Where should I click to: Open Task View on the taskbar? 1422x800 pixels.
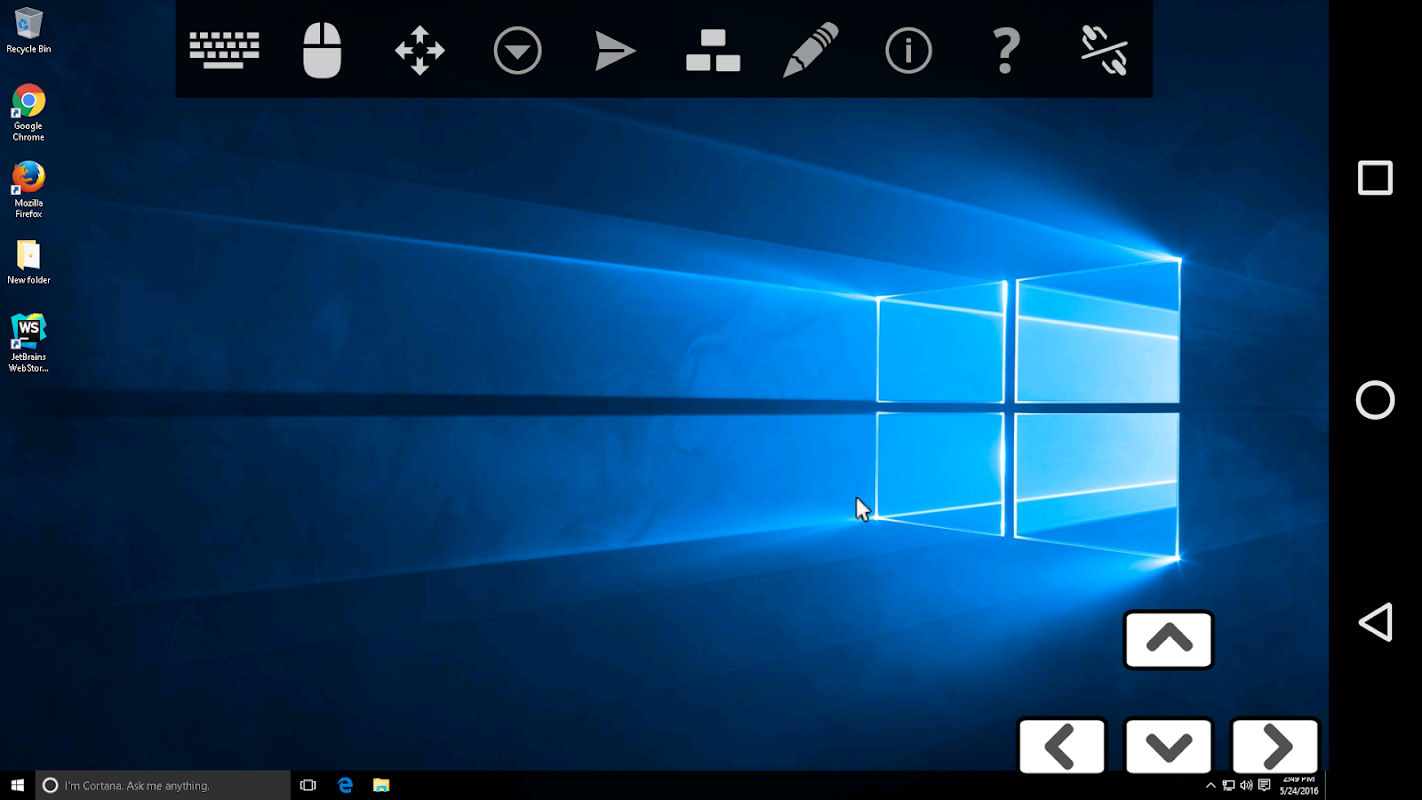coord(308,785)
